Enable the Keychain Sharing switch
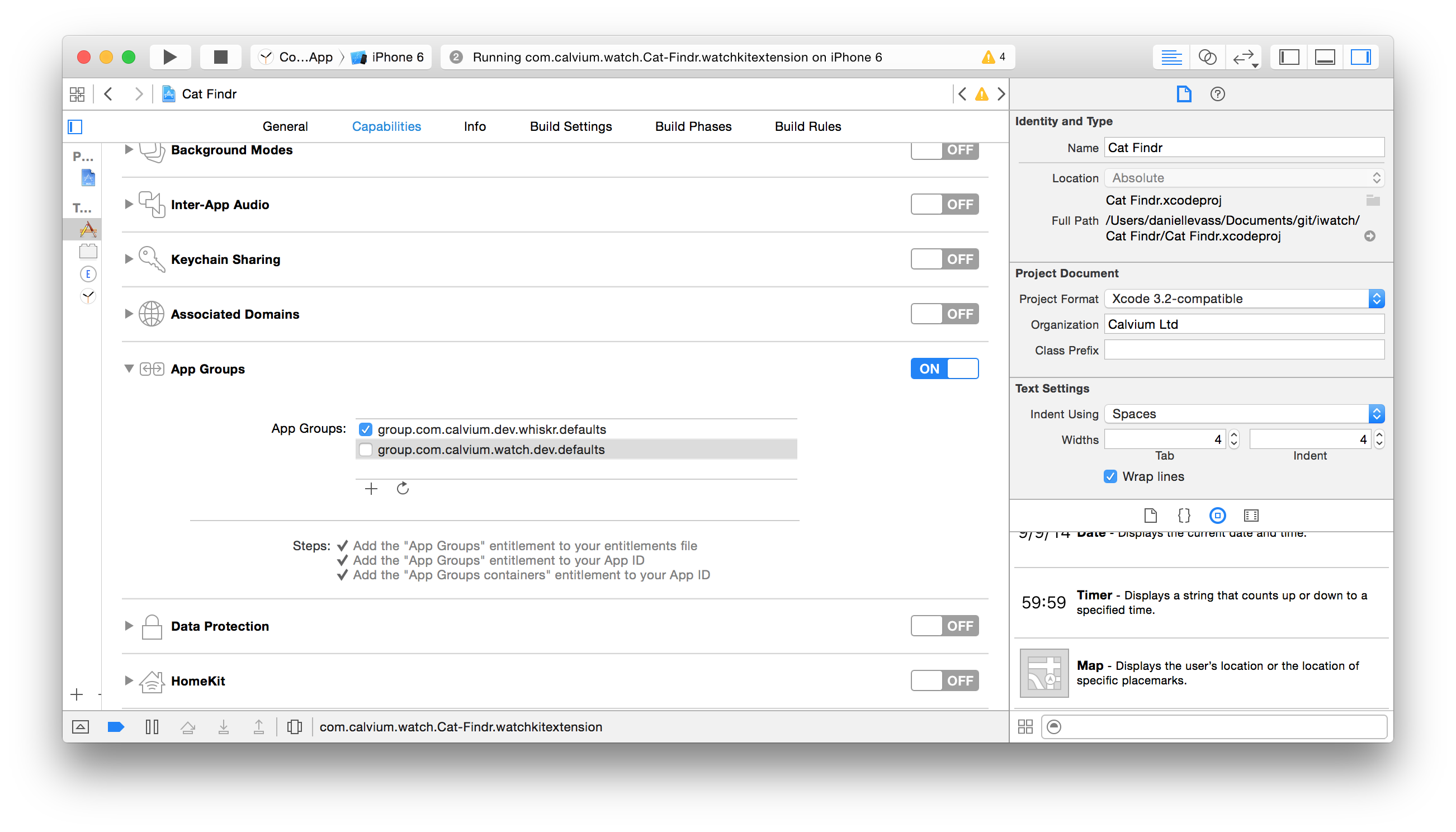Viewport: 1456px width, 832px height. tap(944, 259)
